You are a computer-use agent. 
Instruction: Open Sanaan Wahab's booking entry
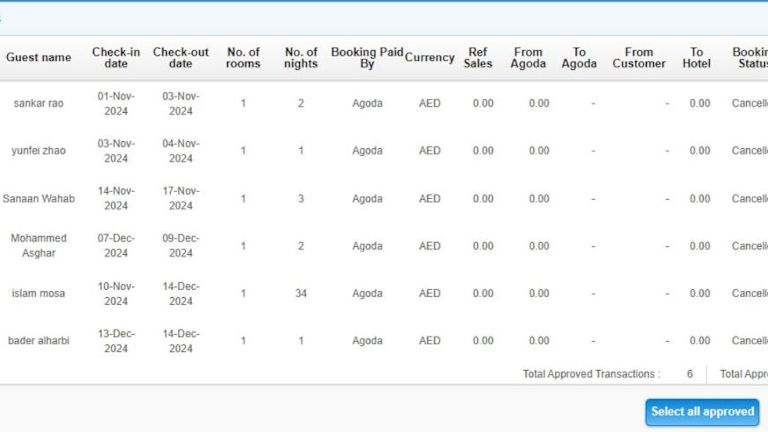(x=38, y=199)
